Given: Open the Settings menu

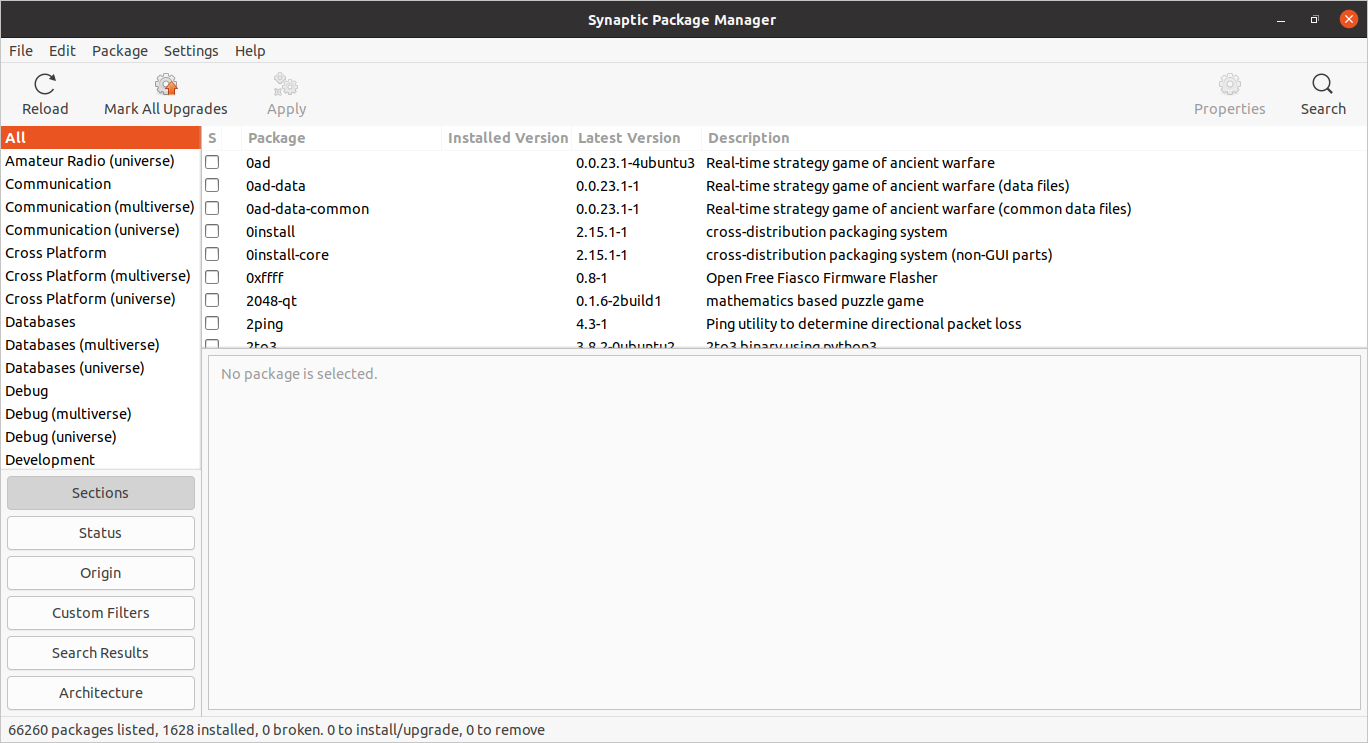Looking at the screenshot, I should 191,51.
